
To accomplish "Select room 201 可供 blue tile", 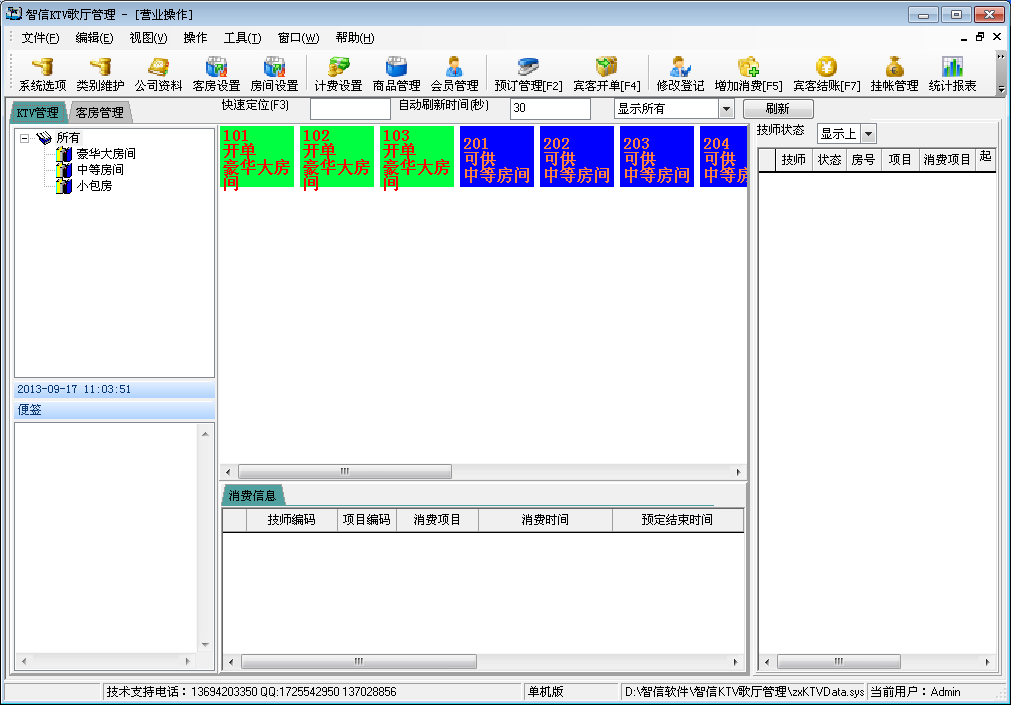I will 496,157.
